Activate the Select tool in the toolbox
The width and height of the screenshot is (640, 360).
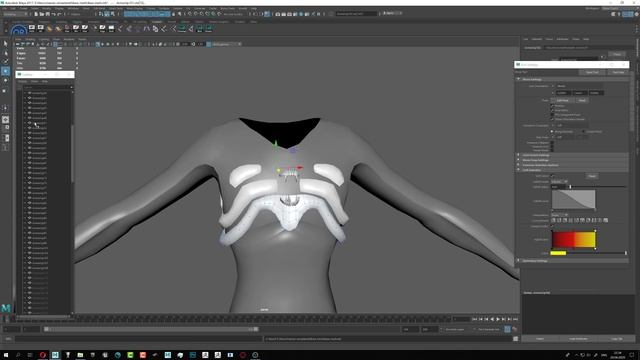[x=5, y=43]
